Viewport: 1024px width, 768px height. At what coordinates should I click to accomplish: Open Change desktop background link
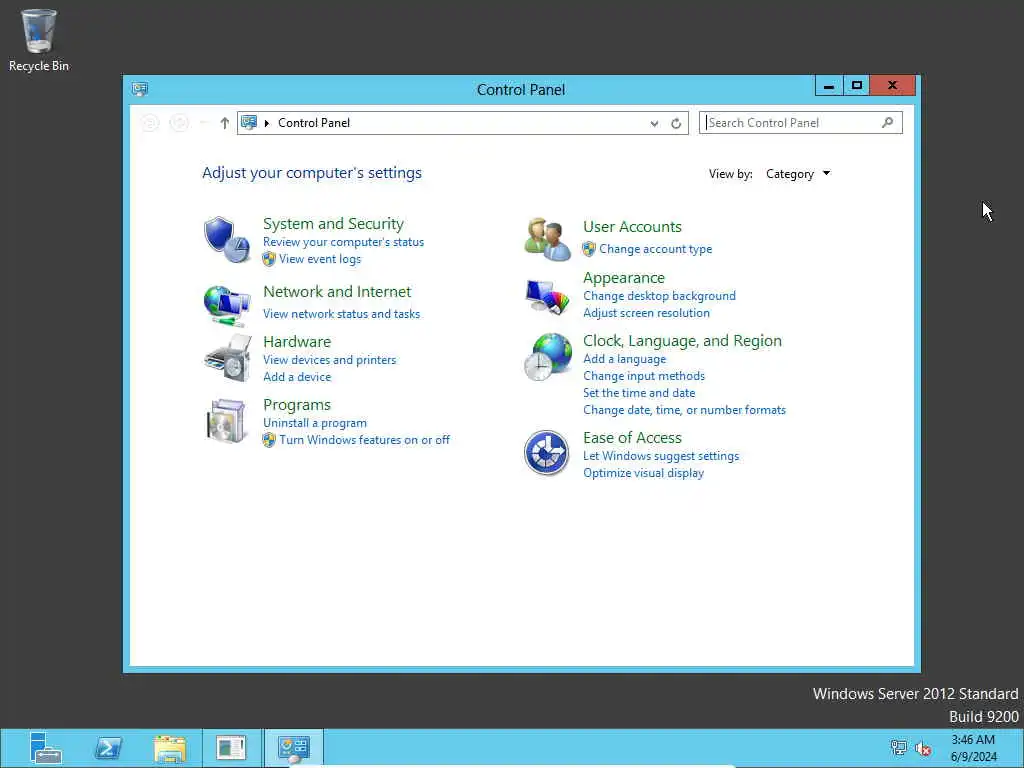point(660,296)
